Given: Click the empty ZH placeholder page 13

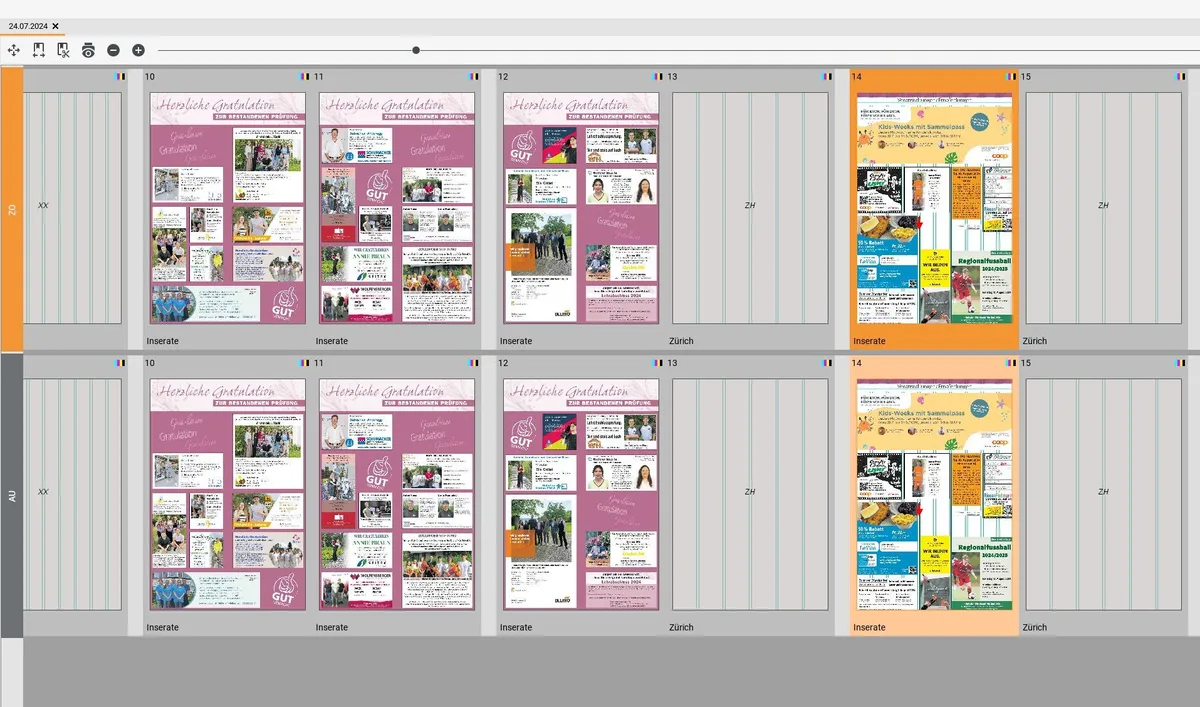Looking at the screenshot, I should [x=750, y=207].
